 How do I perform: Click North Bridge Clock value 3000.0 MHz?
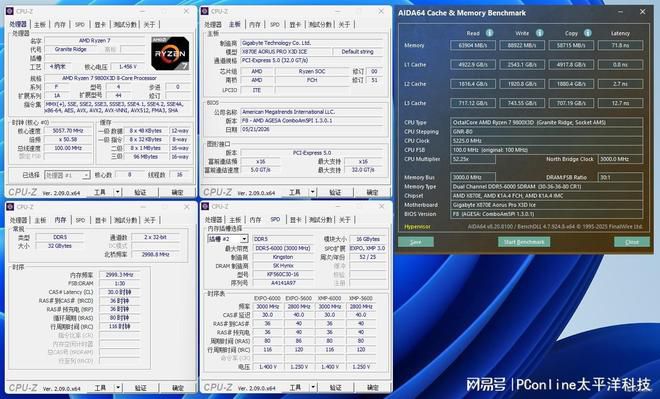coord(620,159)
